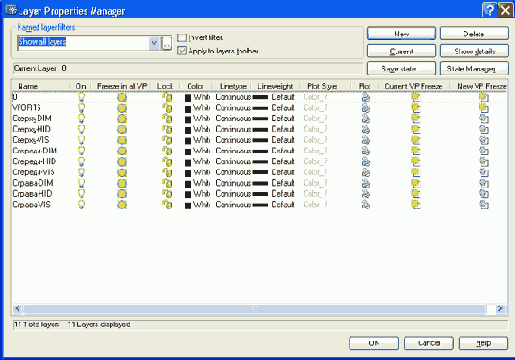Open filter dialog with the ellipsis button
515x360 pixels.
pos(167,43)
